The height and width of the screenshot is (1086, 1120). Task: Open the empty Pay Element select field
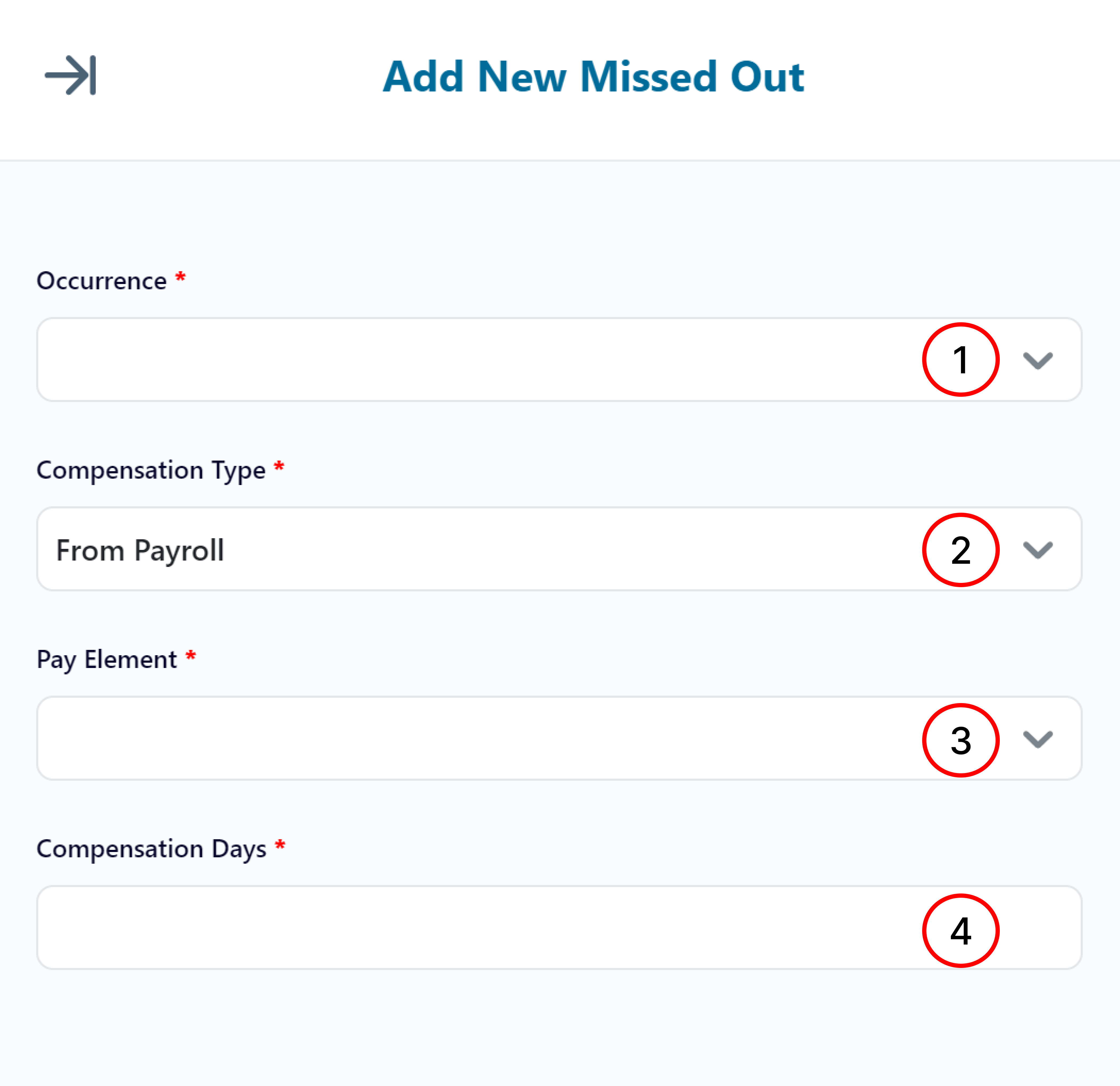click(x=457, y=738)
